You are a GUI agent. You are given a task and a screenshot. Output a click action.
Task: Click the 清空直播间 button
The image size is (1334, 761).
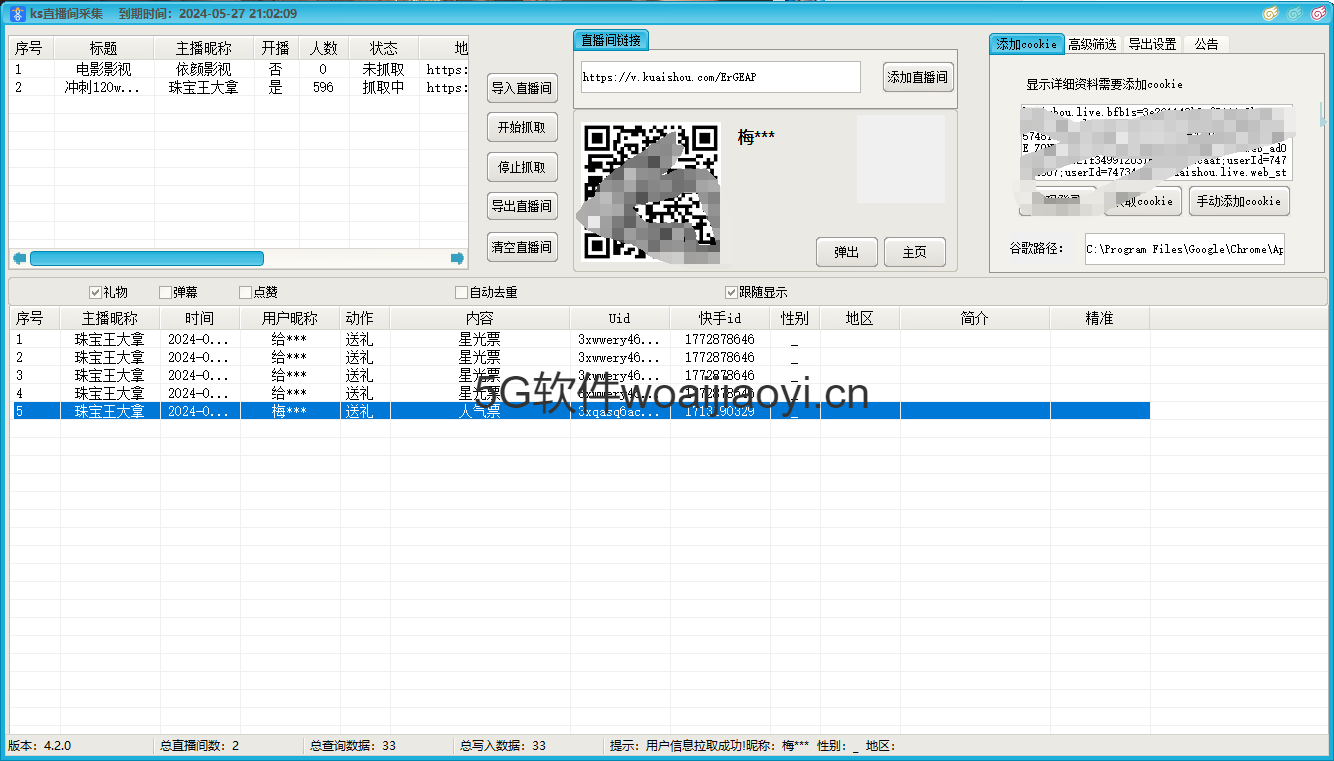click(522, 247)
